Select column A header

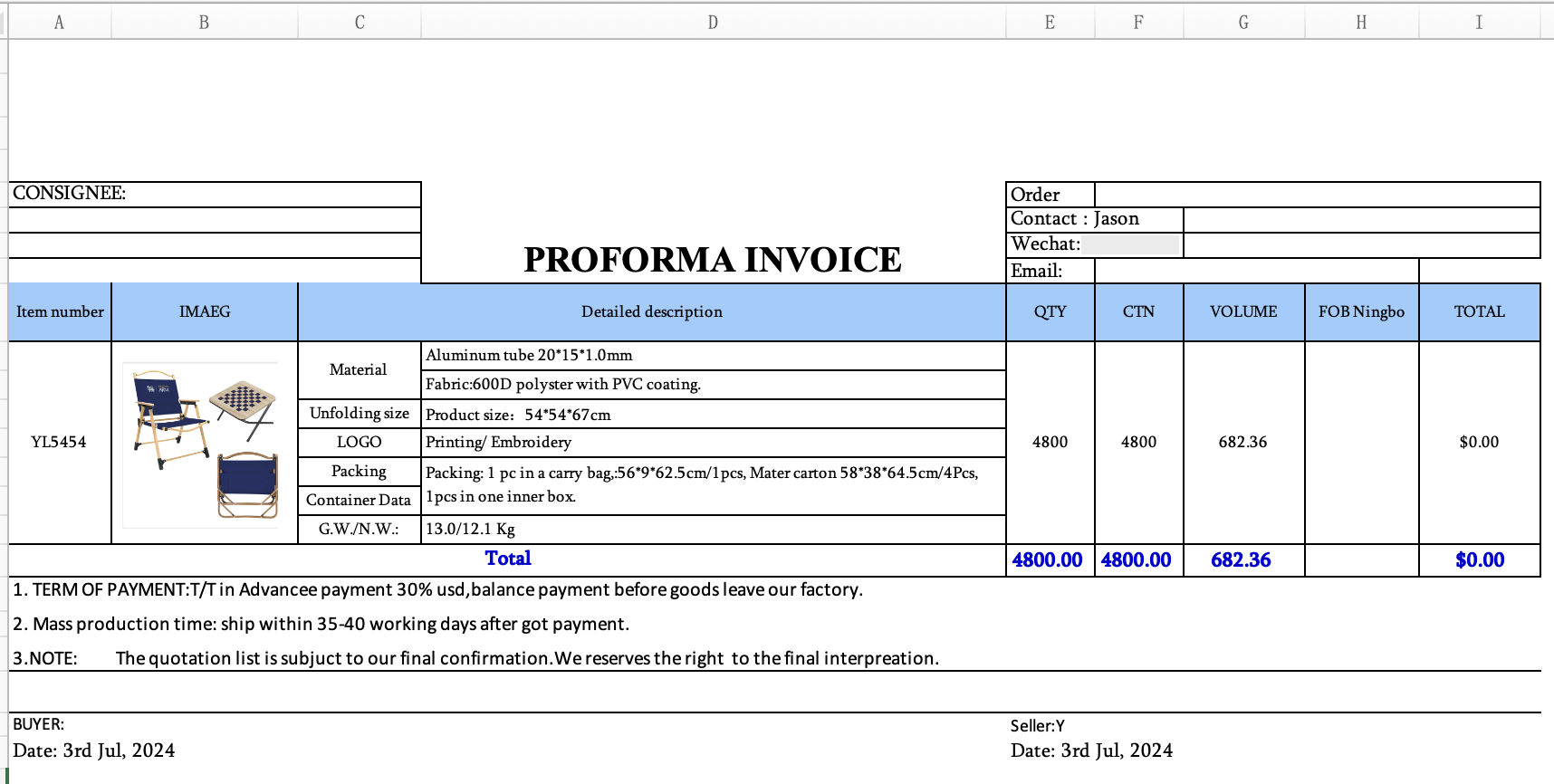click(60, 23)
